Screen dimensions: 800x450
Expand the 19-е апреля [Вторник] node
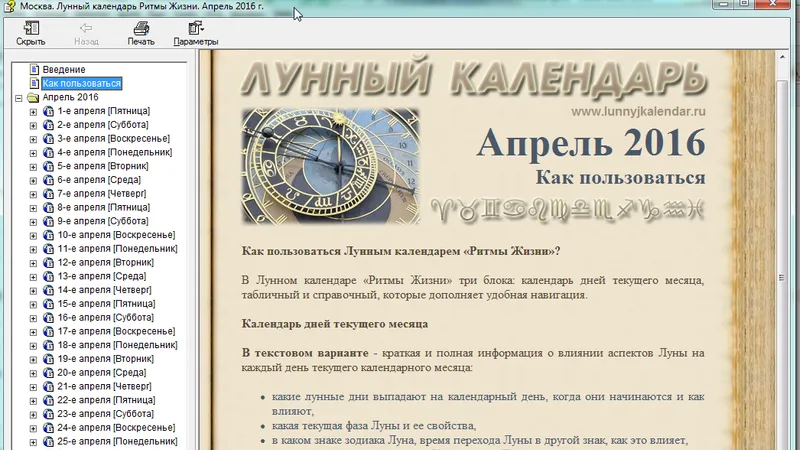pyautogui.click(x=34, y=360)
